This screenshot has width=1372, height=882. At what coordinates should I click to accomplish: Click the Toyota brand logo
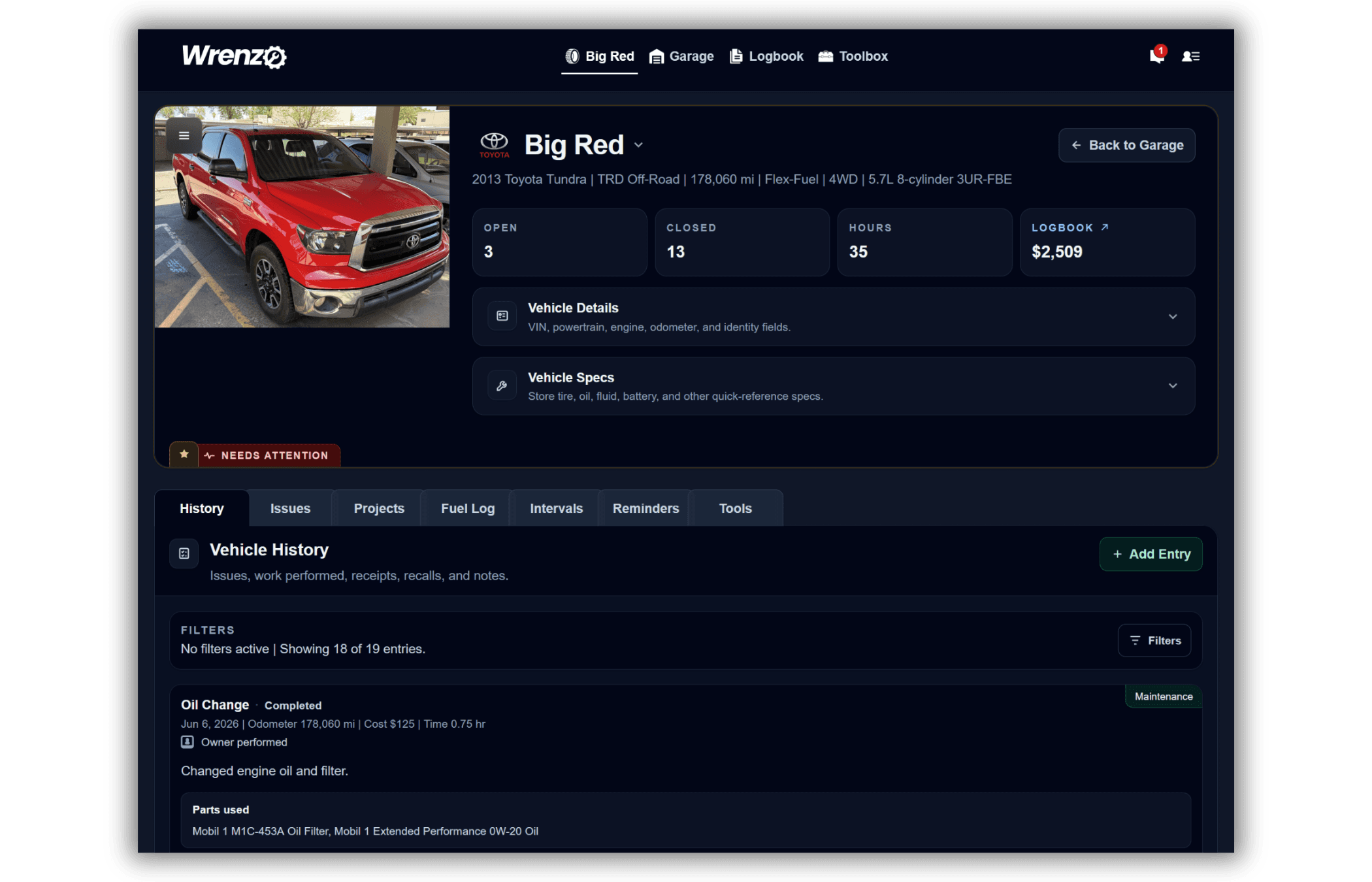click(494, 145)
